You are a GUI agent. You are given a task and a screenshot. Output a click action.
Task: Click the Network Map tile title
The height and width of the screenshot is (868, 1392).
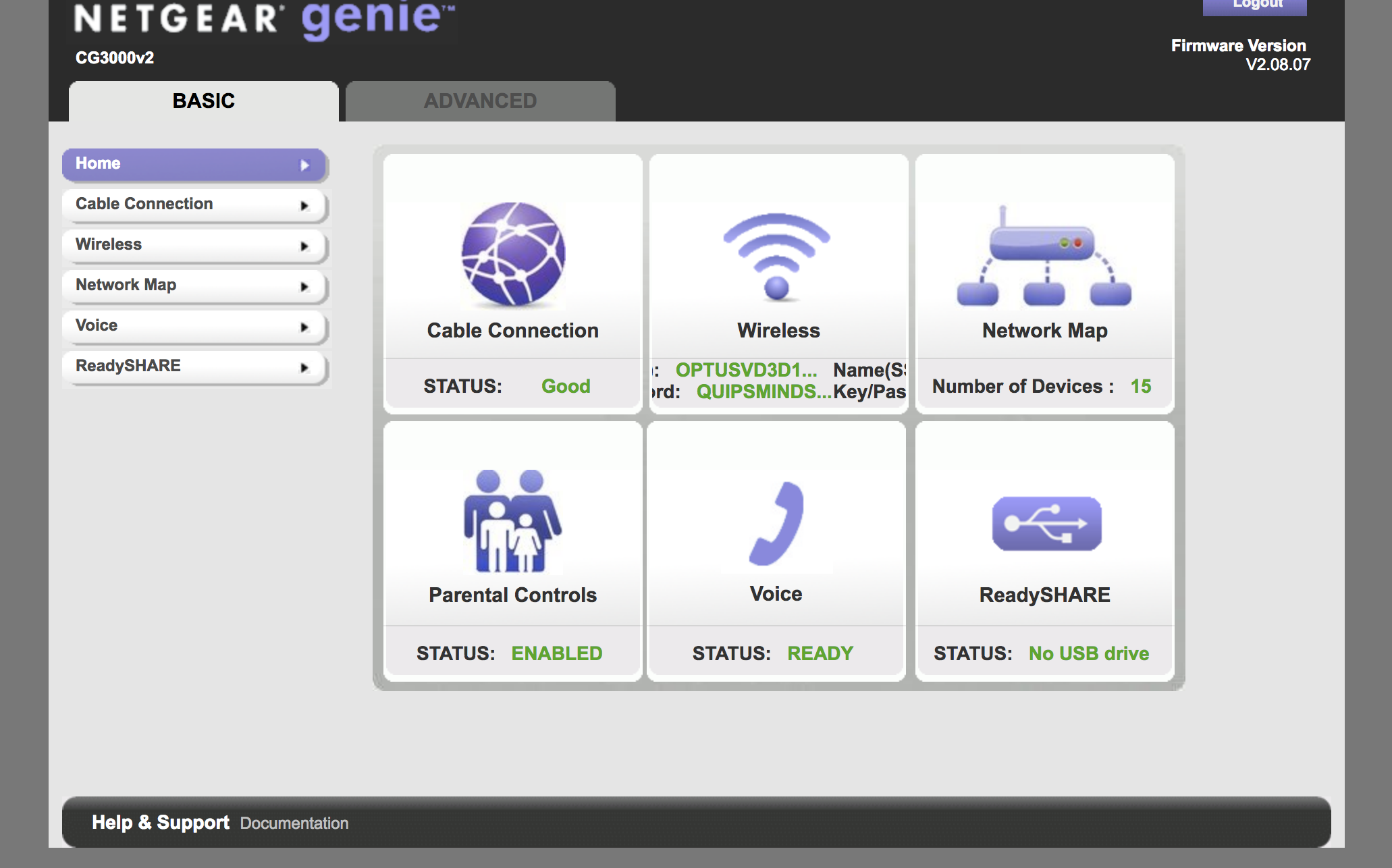[x=1045, y=331]
